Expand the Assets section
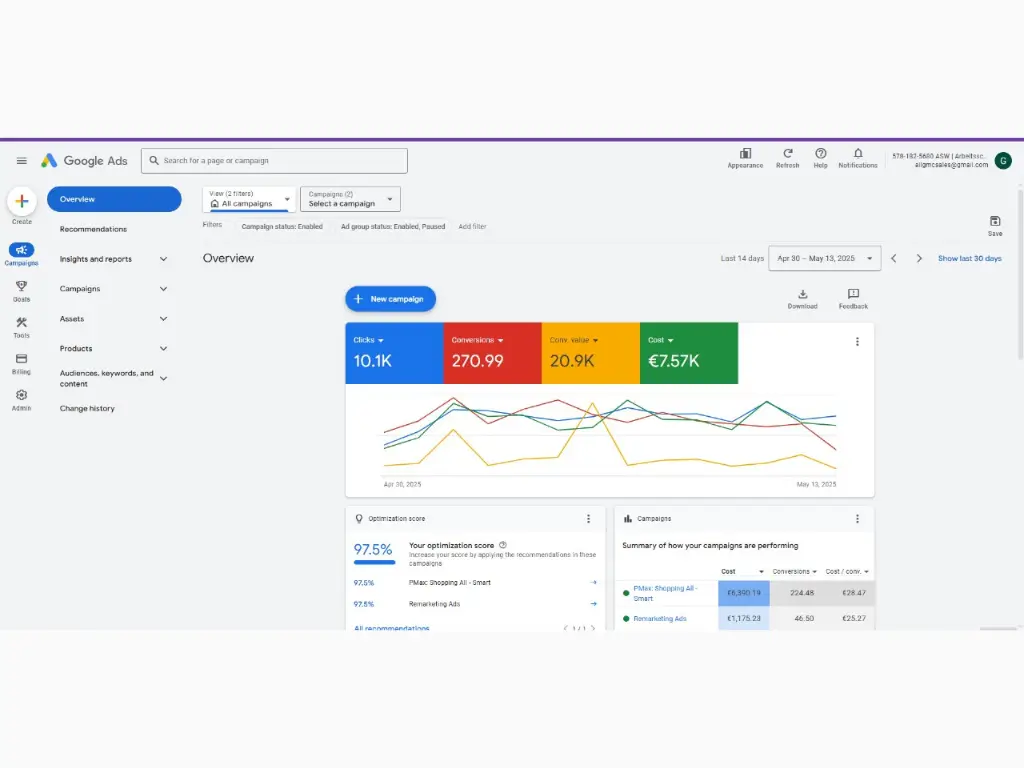This screenshot has width=1024, height=768. (163, 319)
